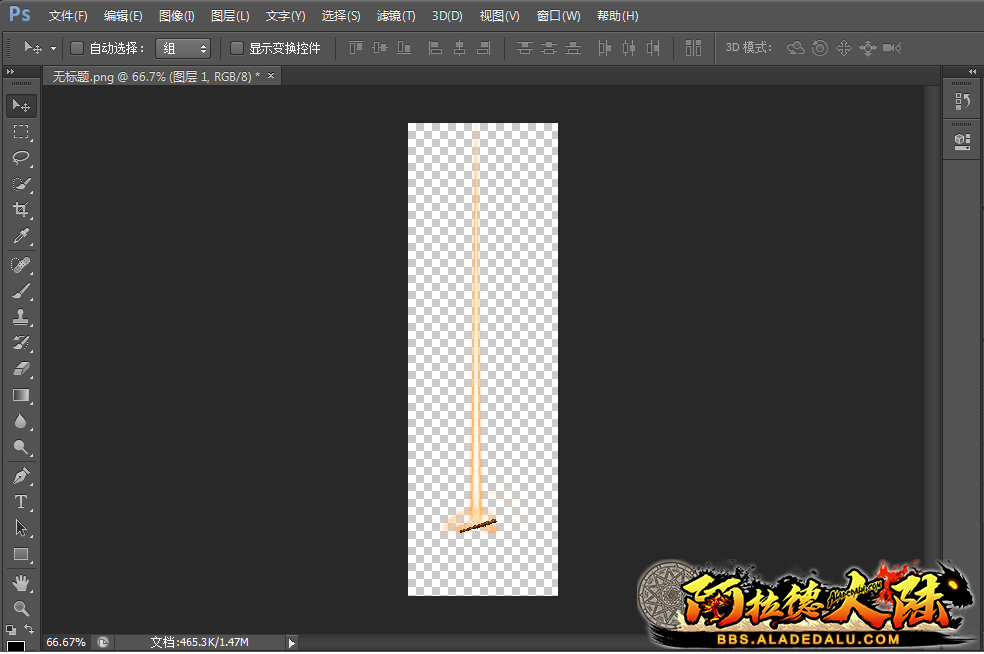Expand the Move tool preset picker arrow
The image size is (984, 654).
click(x=53, y=48)
